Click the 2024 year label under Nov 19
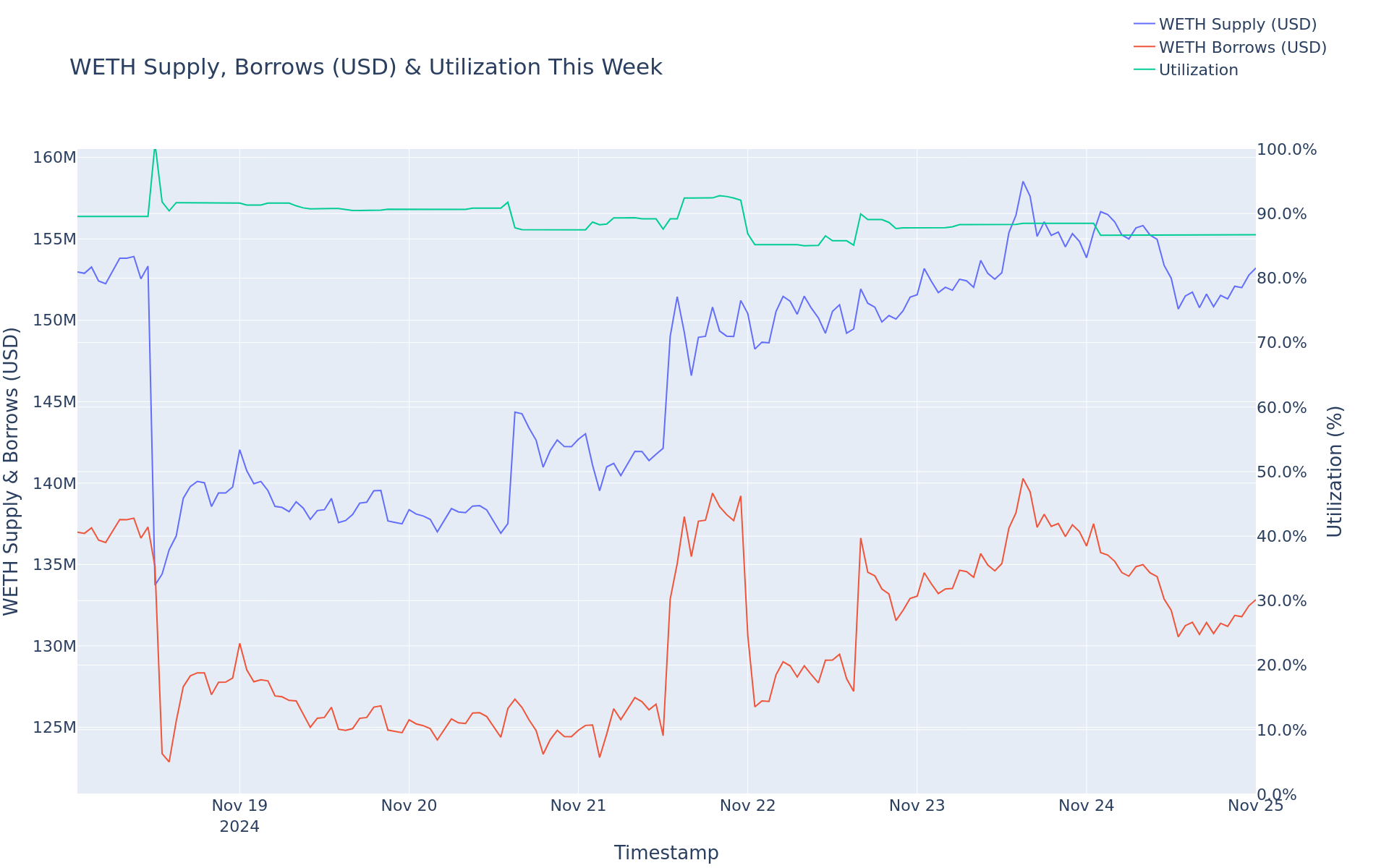The width and height of the screenshot is (1389, 868). point(239,827)
